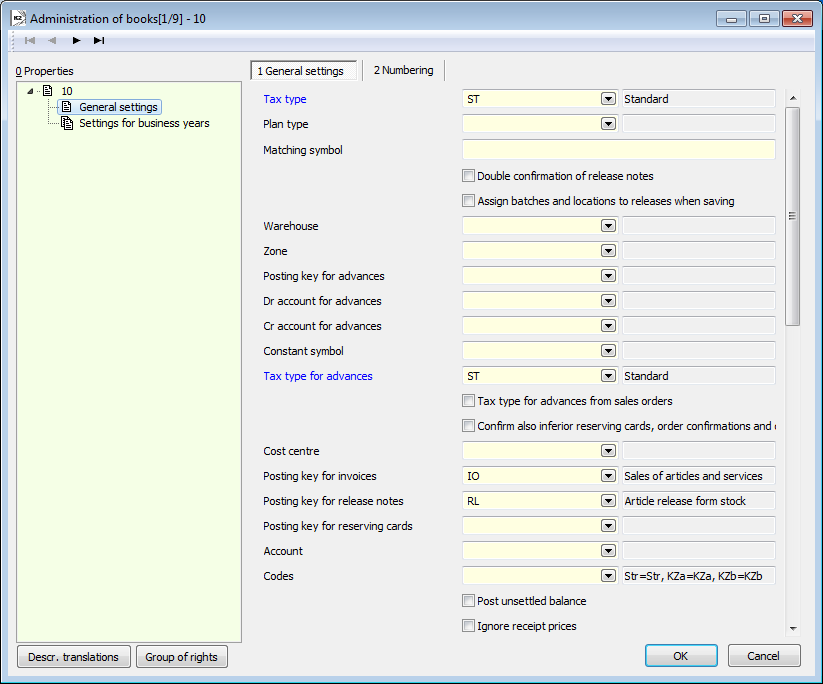The image size is (823, 684).
Task: Open the Tax type dropdown
Action: (x=607, y=99)
